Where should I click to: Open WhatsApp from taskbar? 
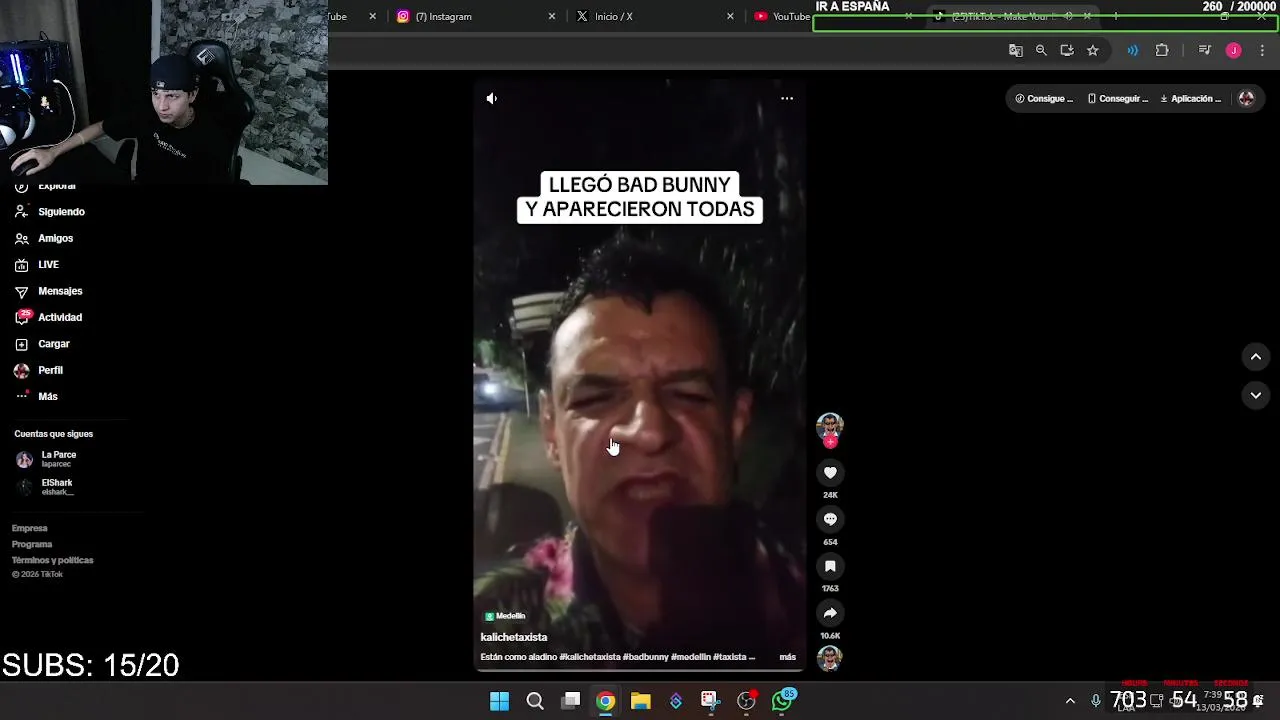click(x=782, y=701)
